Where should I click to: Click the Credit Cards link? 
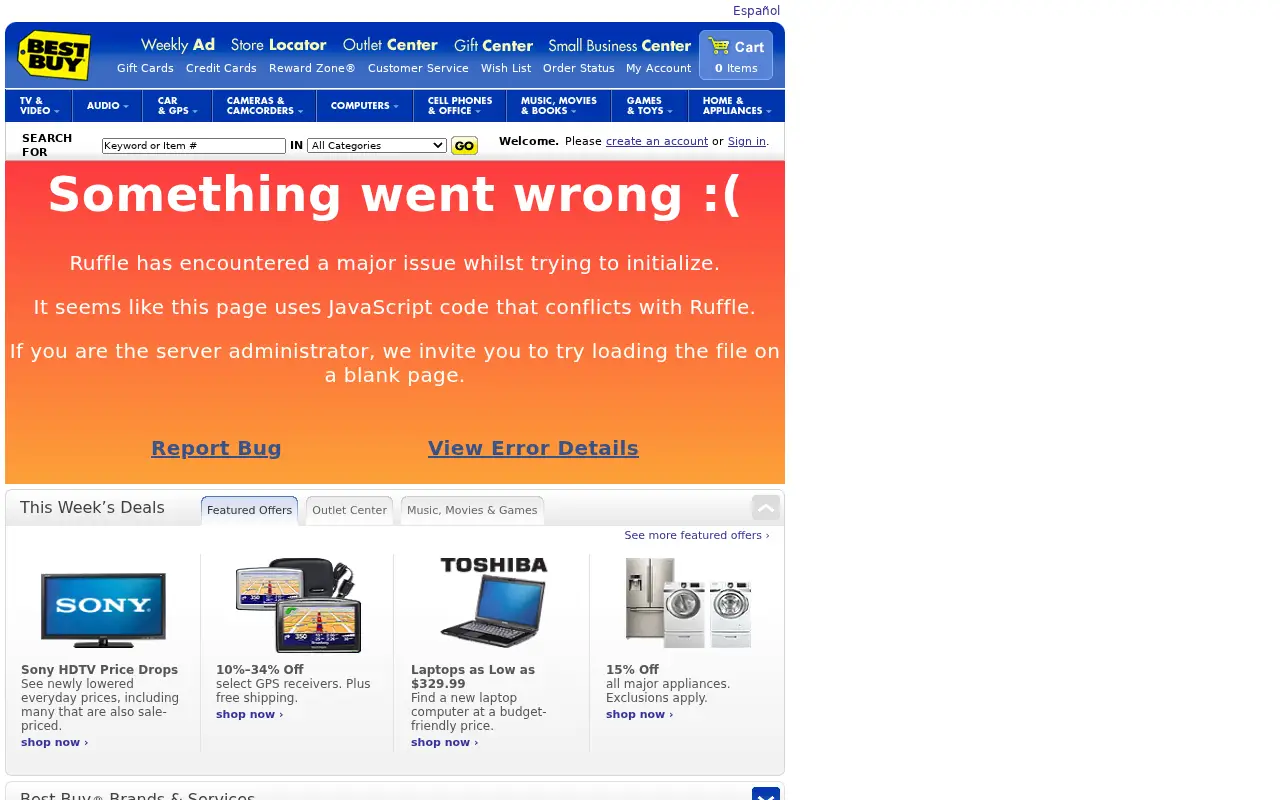(221, 68)
